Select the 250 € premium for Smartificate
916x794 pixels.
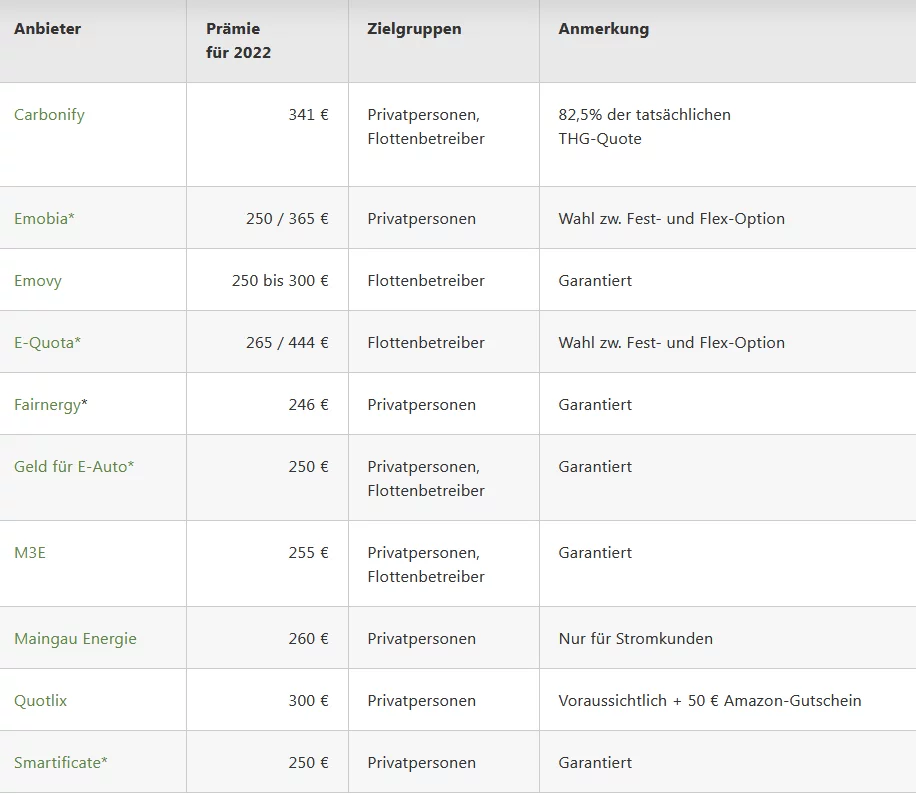pos(308,762)
